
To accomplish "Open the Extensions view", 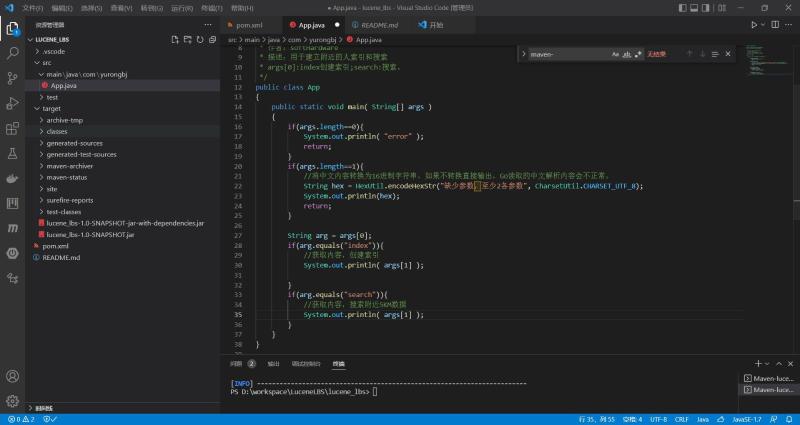I will (12, 128).
